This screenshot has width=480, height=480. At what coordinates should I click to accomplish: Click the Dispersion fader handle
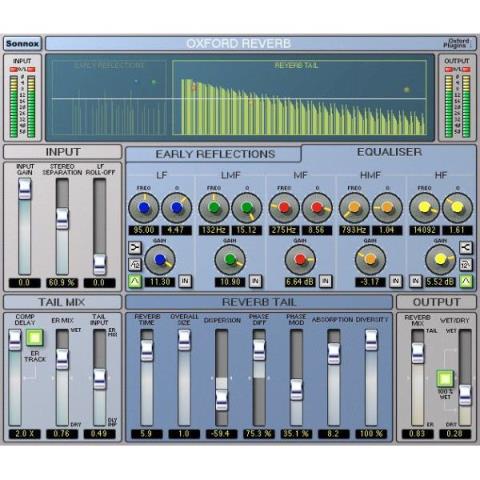point(221,400)
